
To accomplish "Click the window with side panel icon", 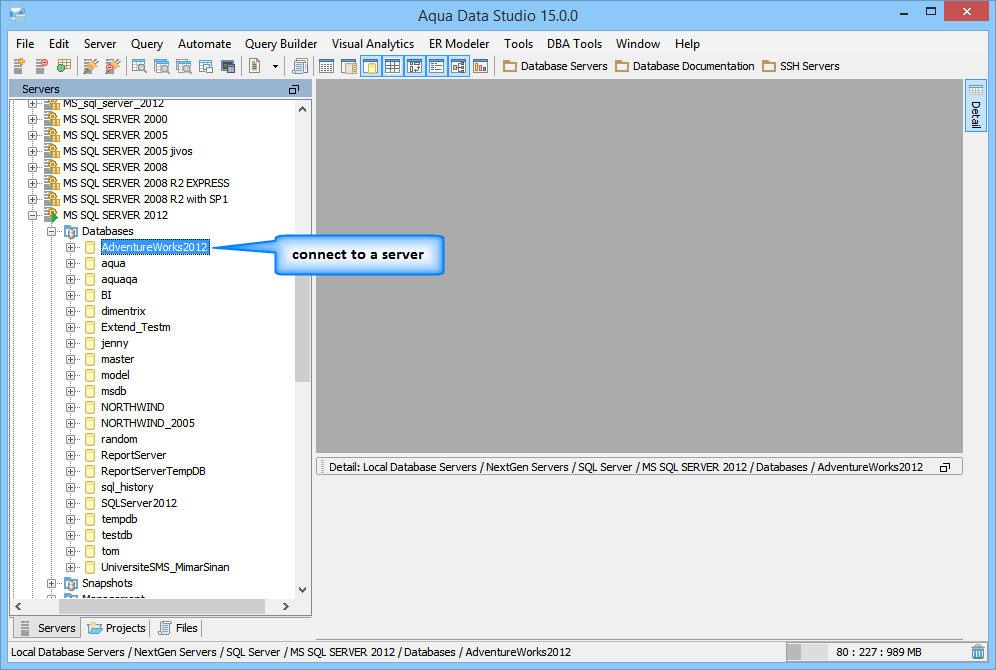I will tap(348, 65).
